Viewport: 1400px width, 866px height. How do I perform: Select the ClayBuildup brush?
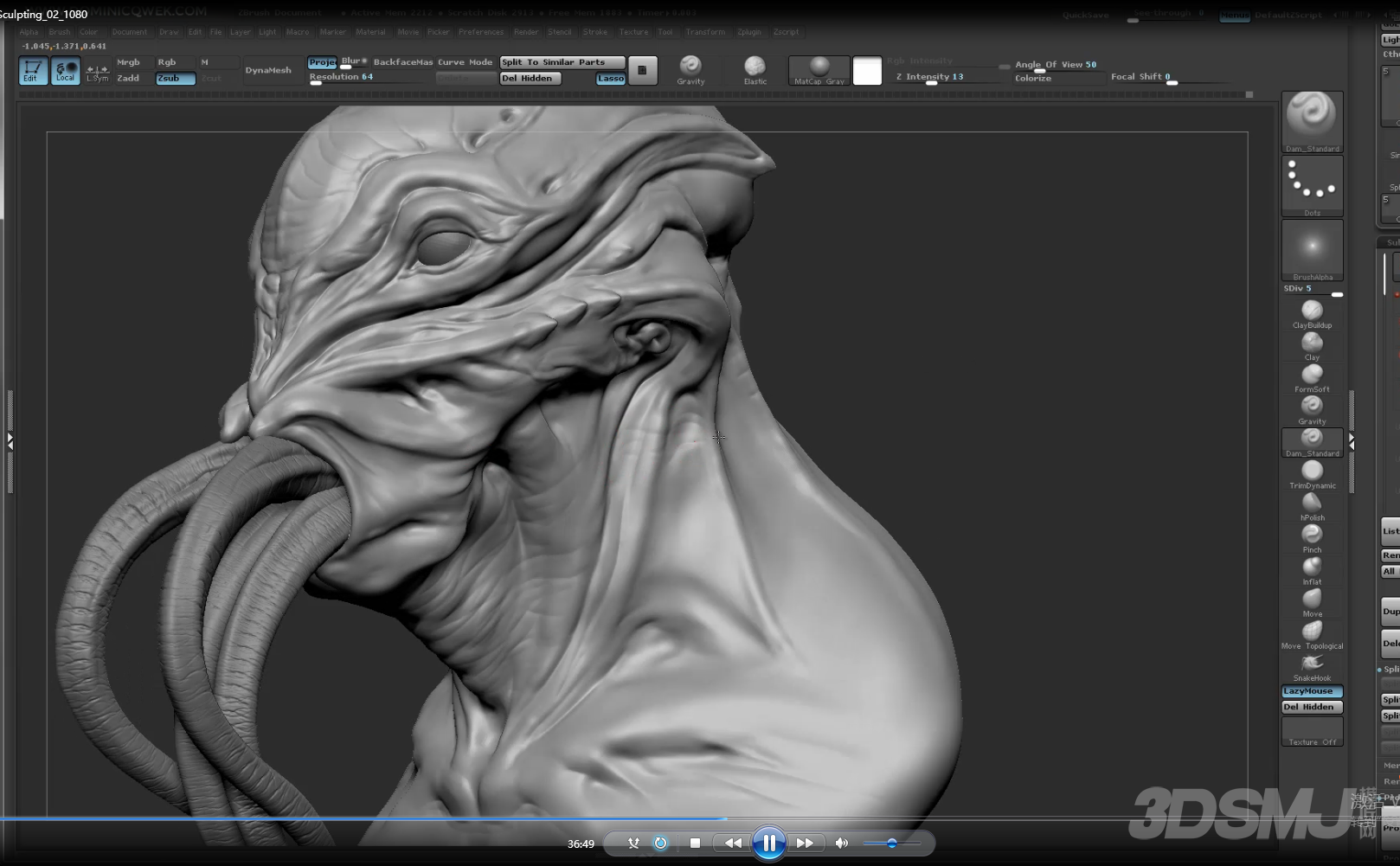[1312, 314]
